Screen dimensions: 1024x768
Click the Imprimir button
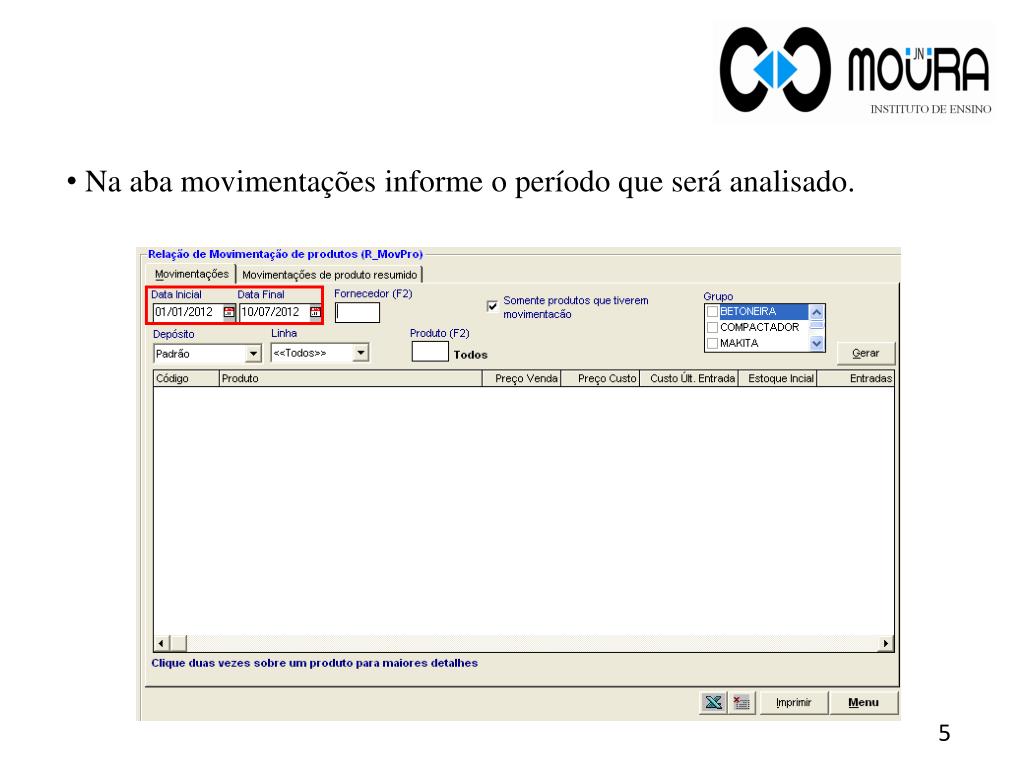[793, 703]
